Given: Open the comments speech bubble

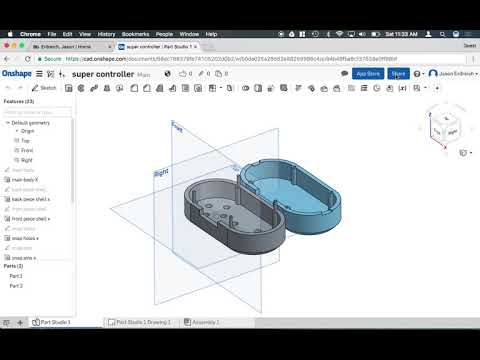Looking at the screenshot, I should coord(345,73).
